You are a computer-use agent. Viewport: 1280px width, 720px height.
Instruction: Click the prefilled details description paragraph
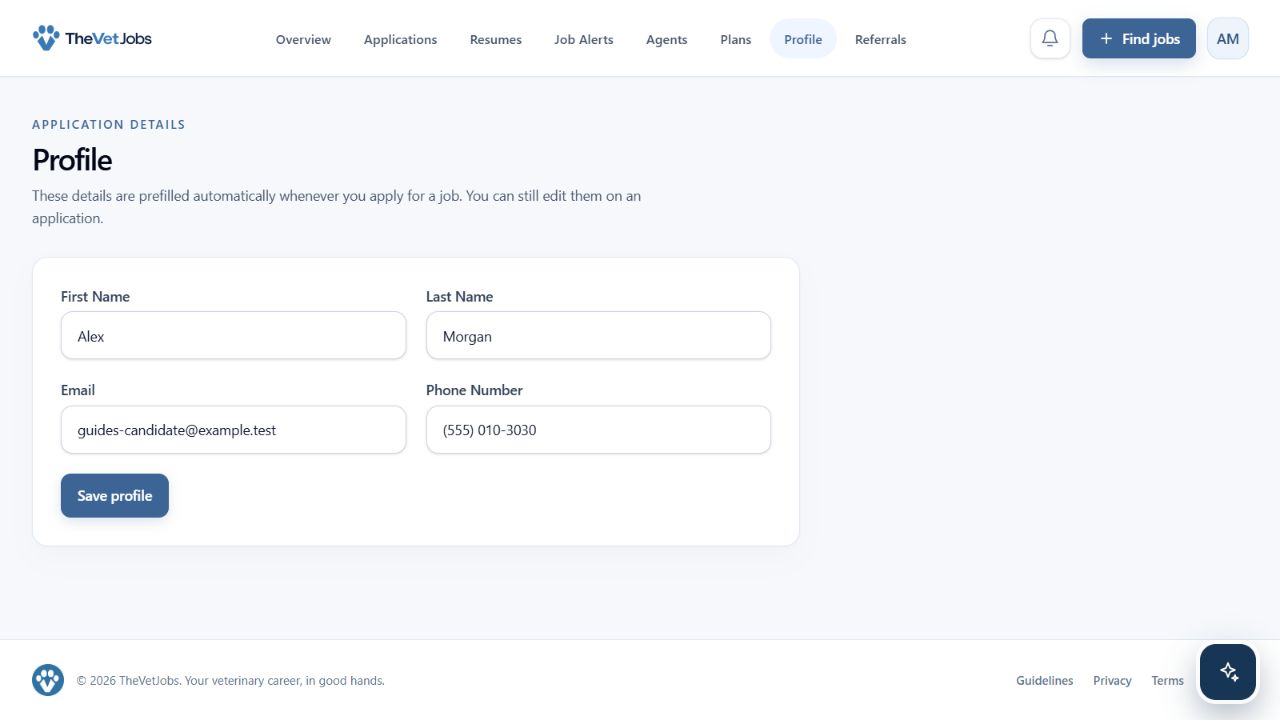(336, 207)
